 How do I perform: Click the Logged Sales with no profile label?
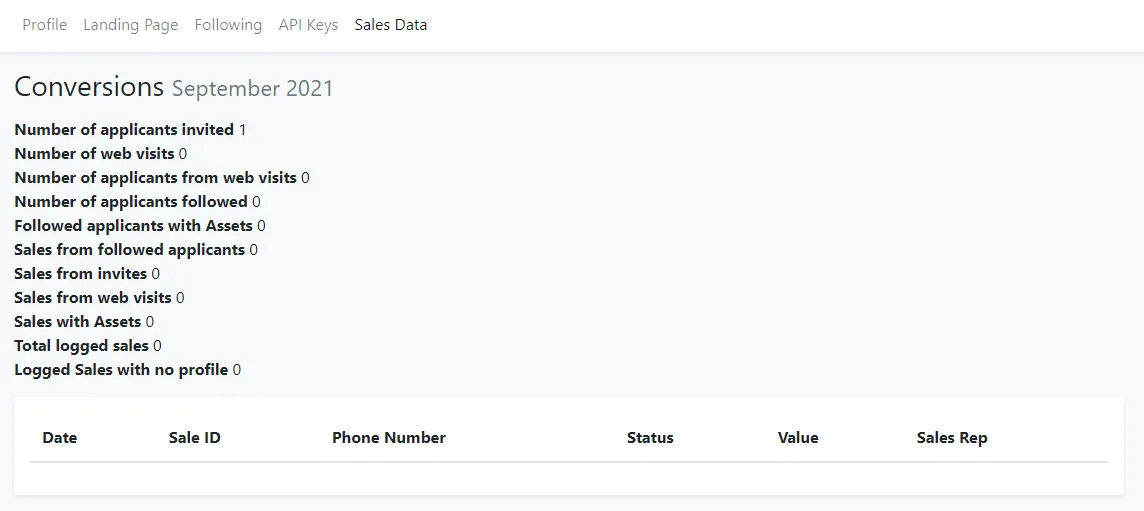pos(121,370)
